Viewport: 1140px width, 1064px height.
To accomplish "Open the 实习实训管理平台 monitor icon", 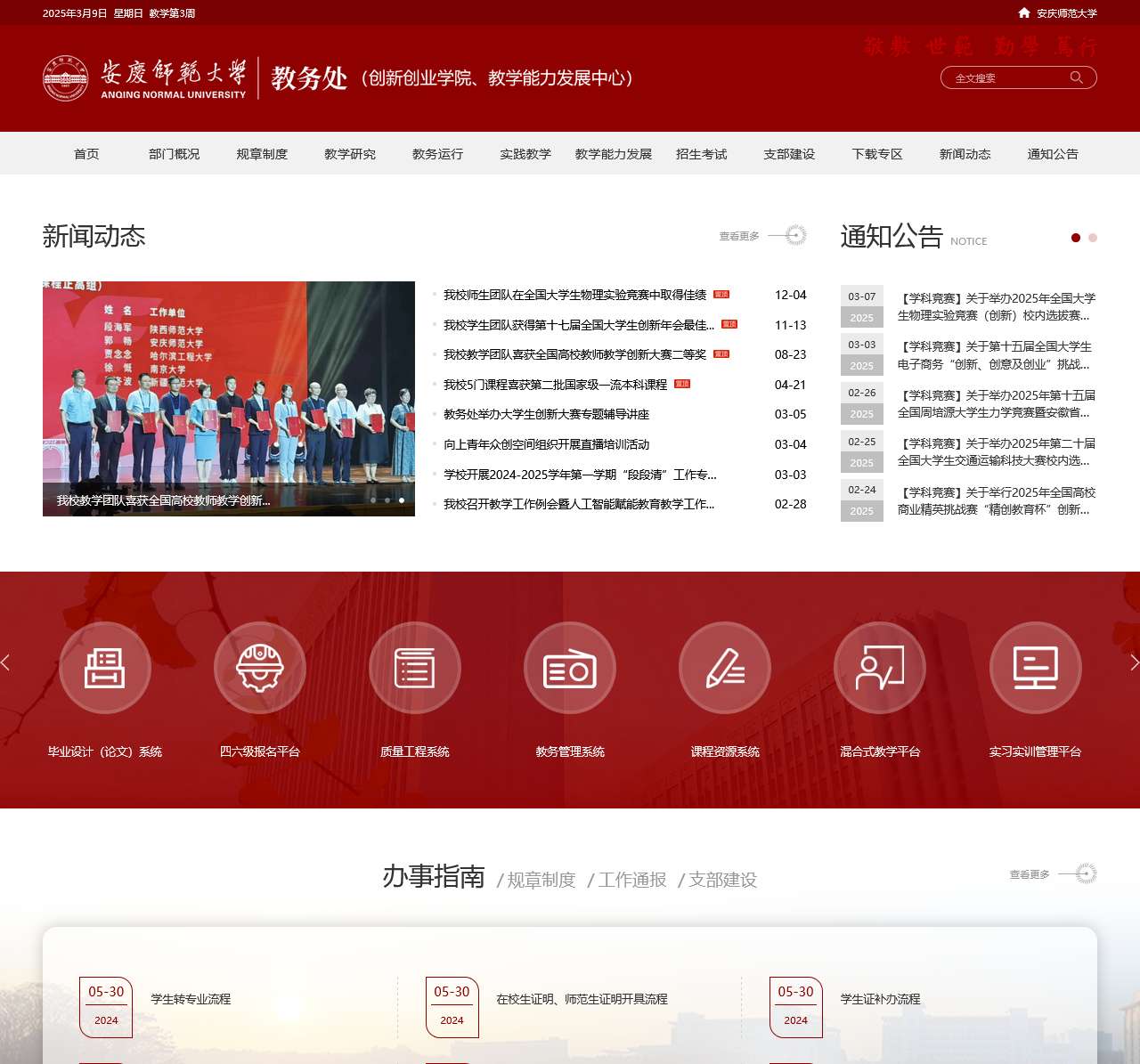I will pos(1036,668).
